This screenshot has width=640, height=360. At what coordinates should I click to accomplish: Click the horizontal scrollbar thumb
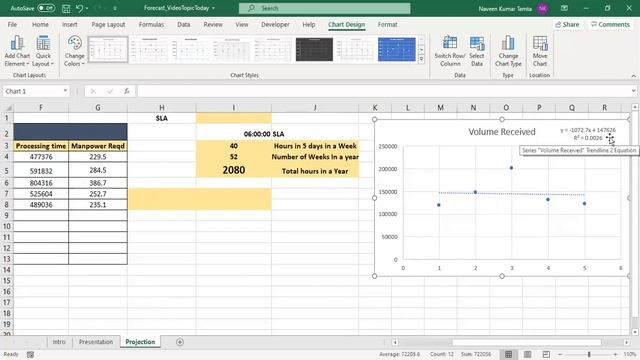point(527,342)
